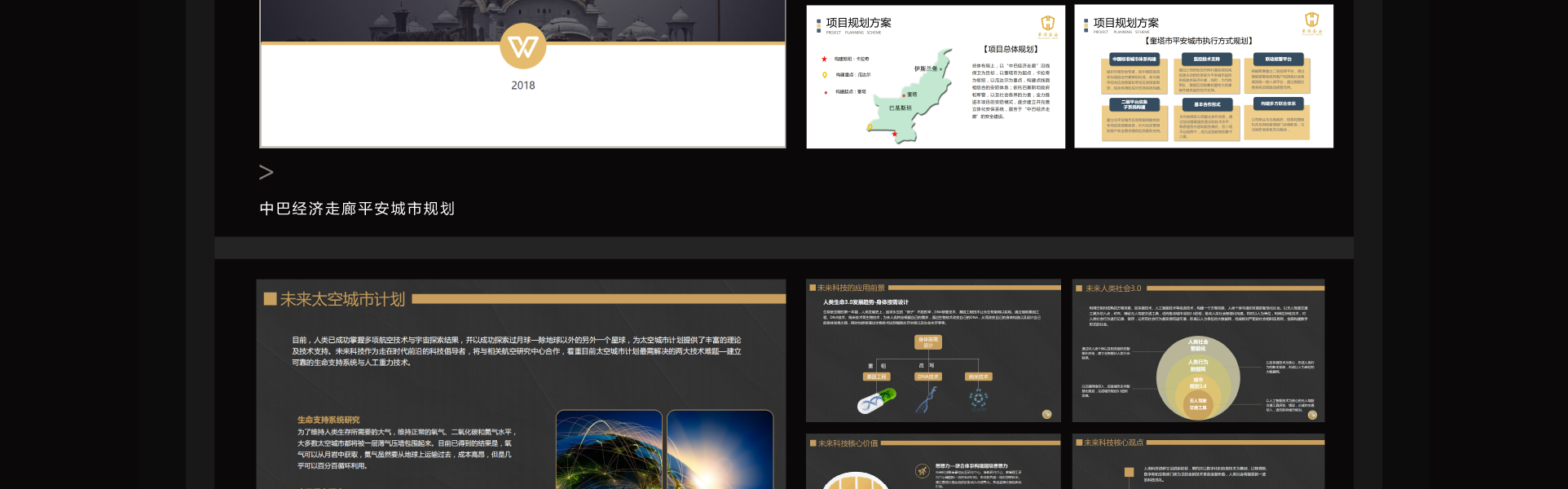Open the 未来人类社会3.0 slide thumbnail
Image resolution: width=1568 pixels, height=489 pixels.
pos(1199,350)
